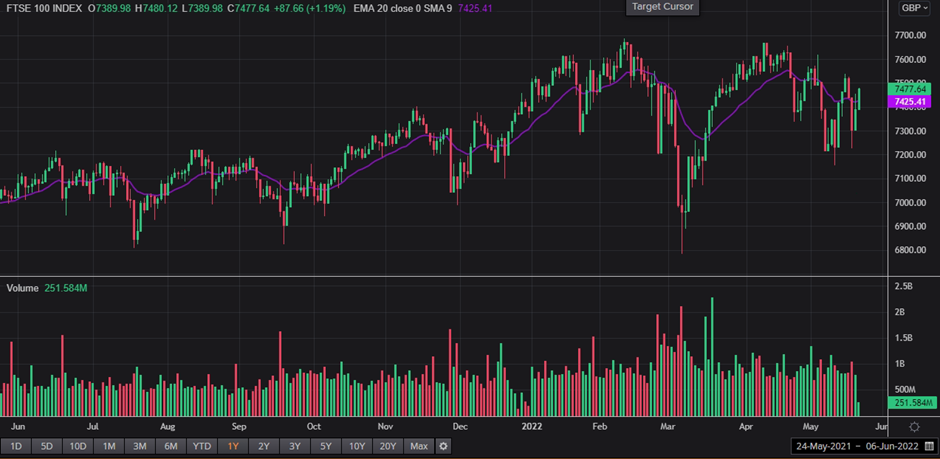Click the 2022 label on time axis
This screenshot has width=940, height=459.
(532, 427)
